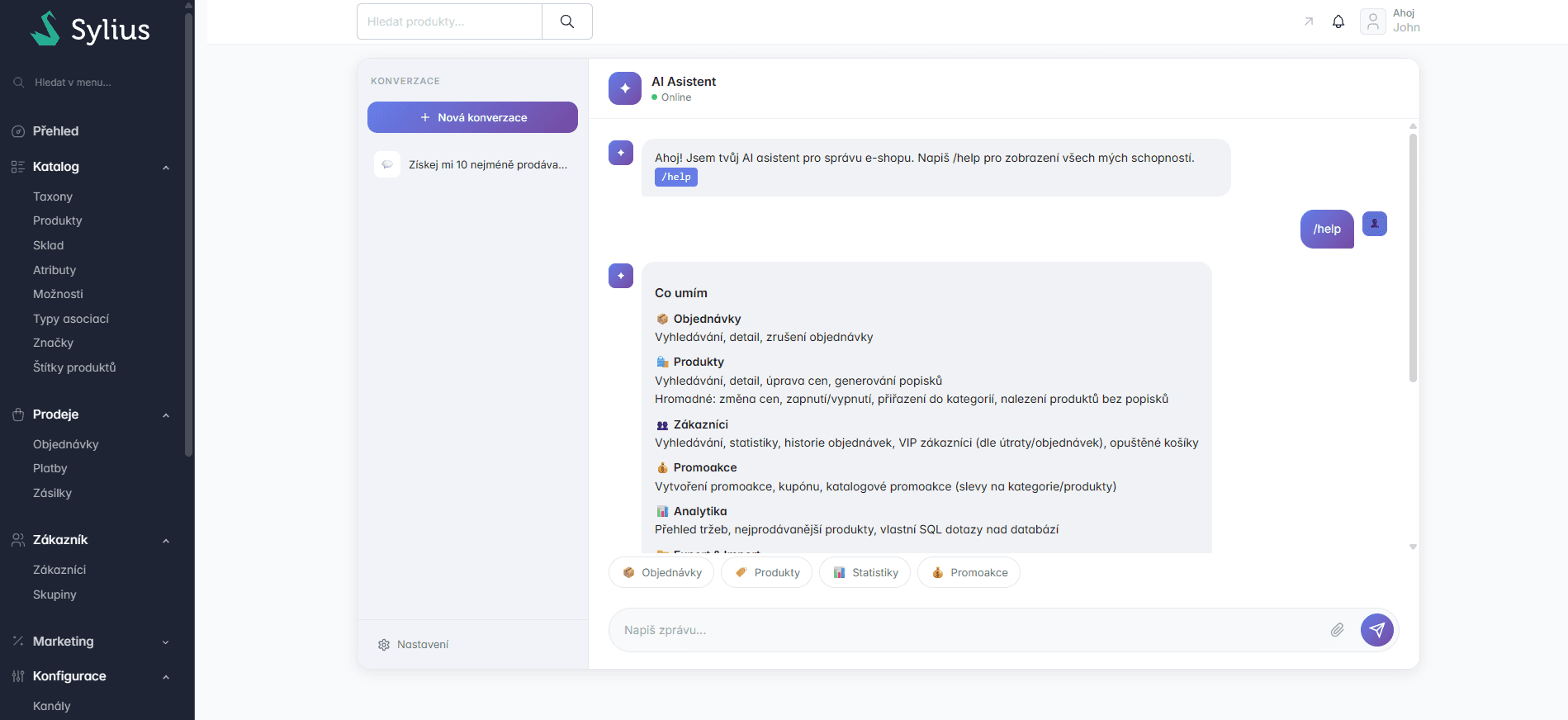Click the Marketing percent icon
This screenshot has width=1568, height=720.
point(18,642)
